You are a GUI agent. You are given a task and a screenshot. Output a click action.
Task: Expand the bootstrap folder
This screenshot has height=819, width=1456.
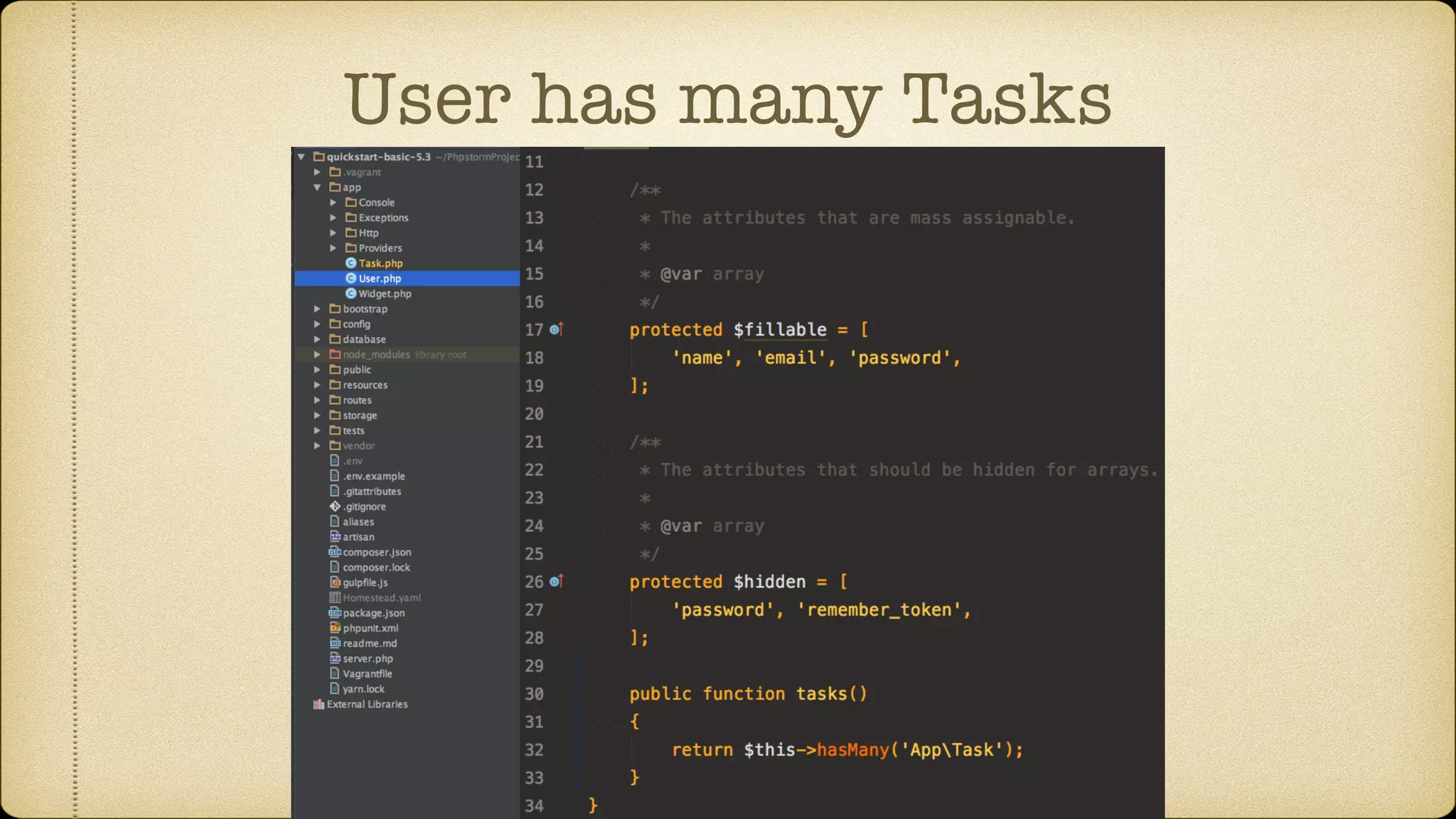(x=317, y=309)
